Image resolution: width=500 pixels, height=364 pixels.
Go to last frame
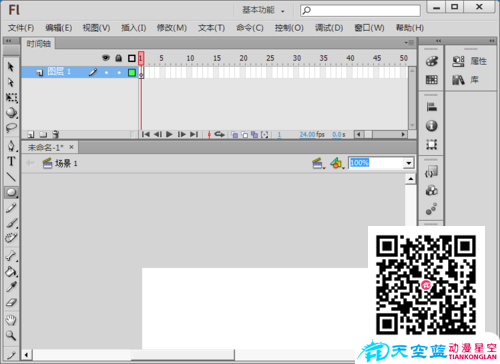194,134
